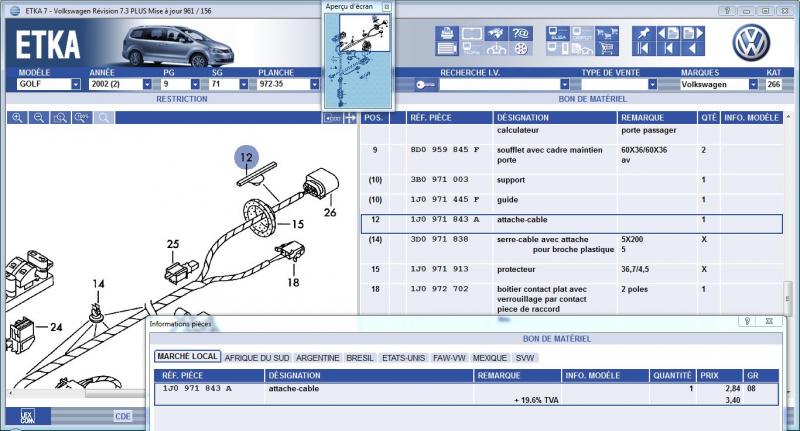Click the KAT field showing 266

(x=773, y=84)
